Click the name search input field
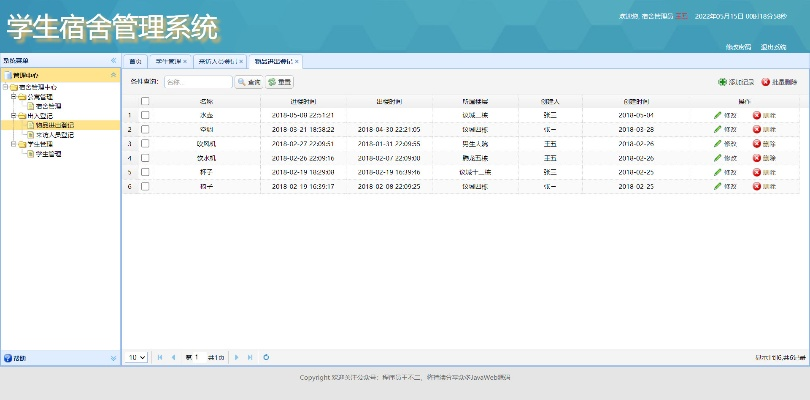The height and width of the screenshot is (400, 810). tap(196, 82)
